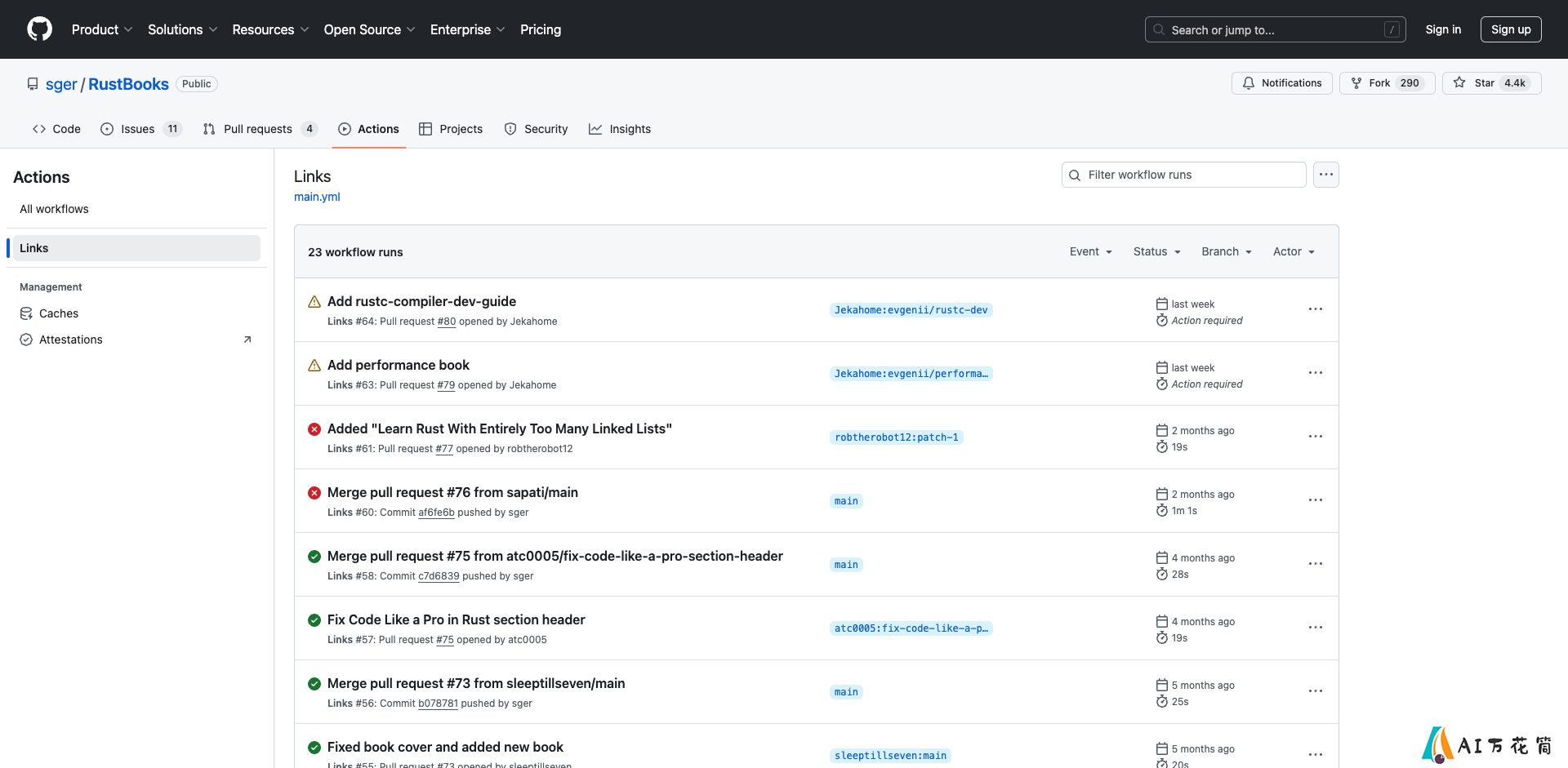The image size is (1568, 768).
Task: Open the Branch filter dropdown
Action: click(x=1227, y=251)
